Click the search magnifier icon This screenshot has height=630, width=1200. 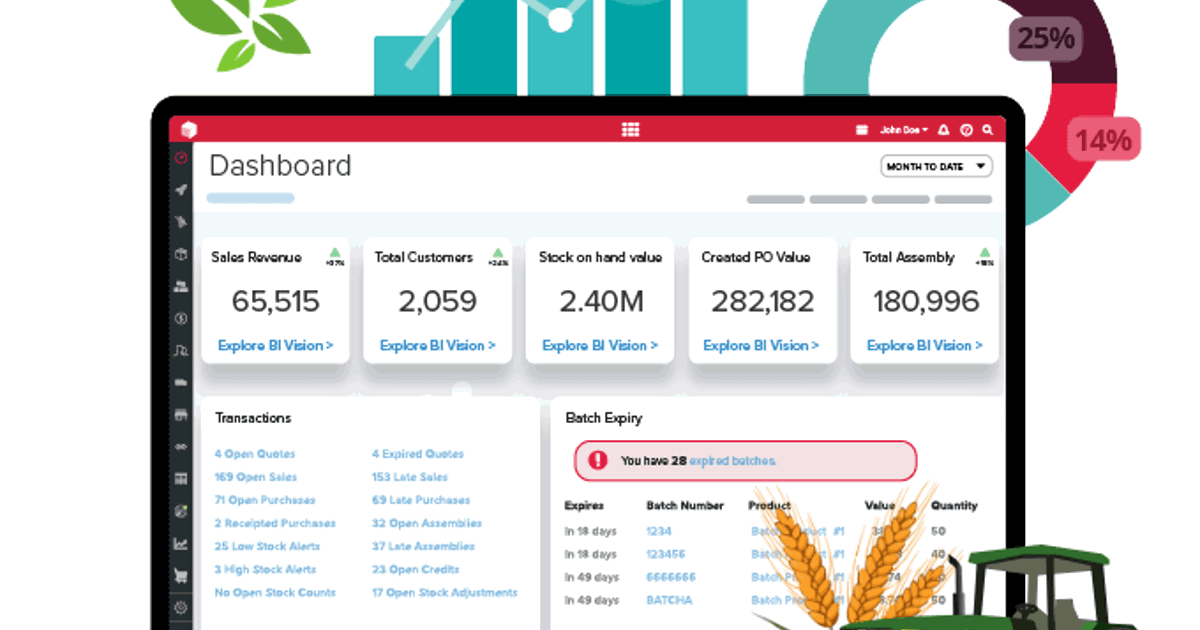point(987,130)
